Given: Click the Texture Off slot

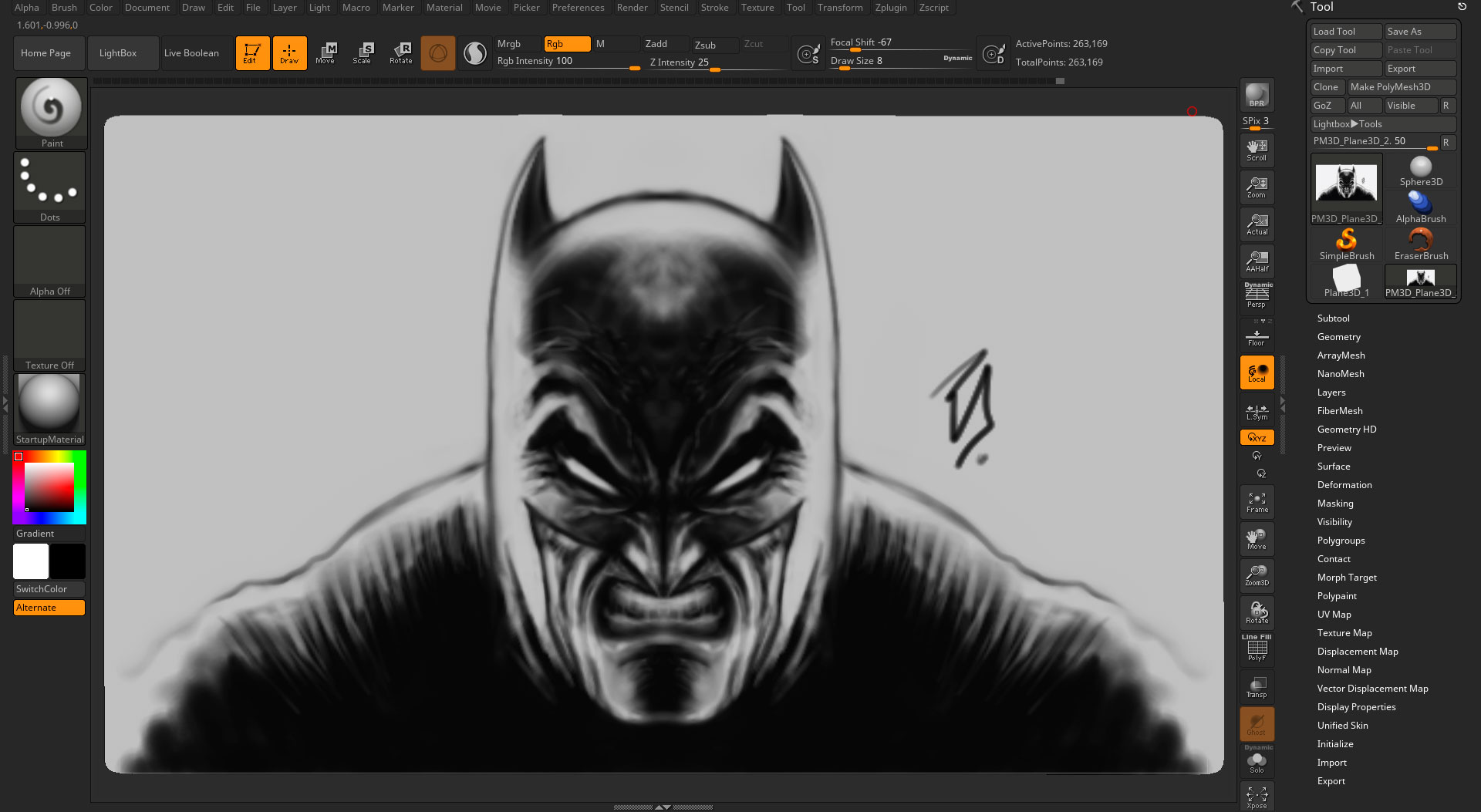Looking at the screenshot, I should (49, 335).
